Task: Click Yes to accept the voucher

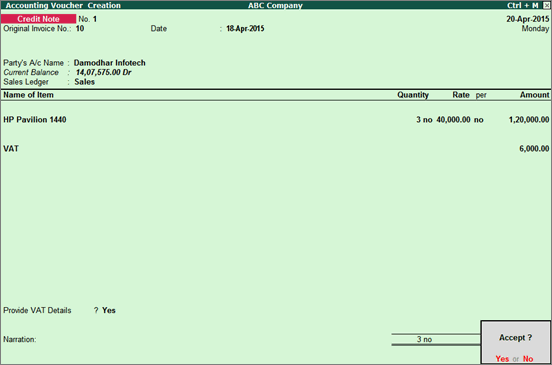Action: click(x=502, y=359)
